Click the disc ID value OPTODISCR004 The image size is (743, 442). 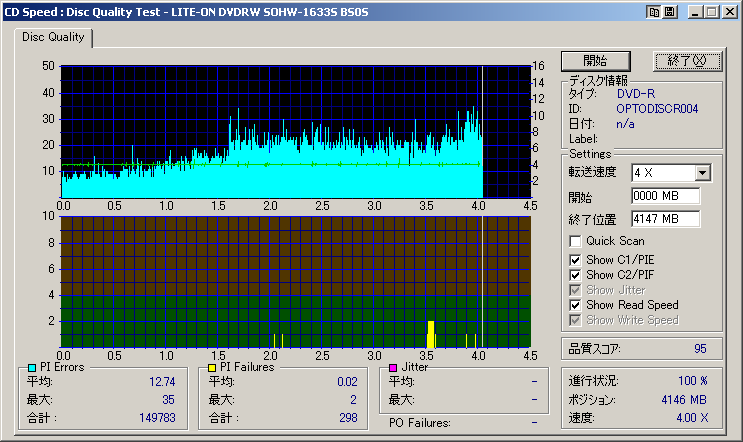click(x=657, y=109)
